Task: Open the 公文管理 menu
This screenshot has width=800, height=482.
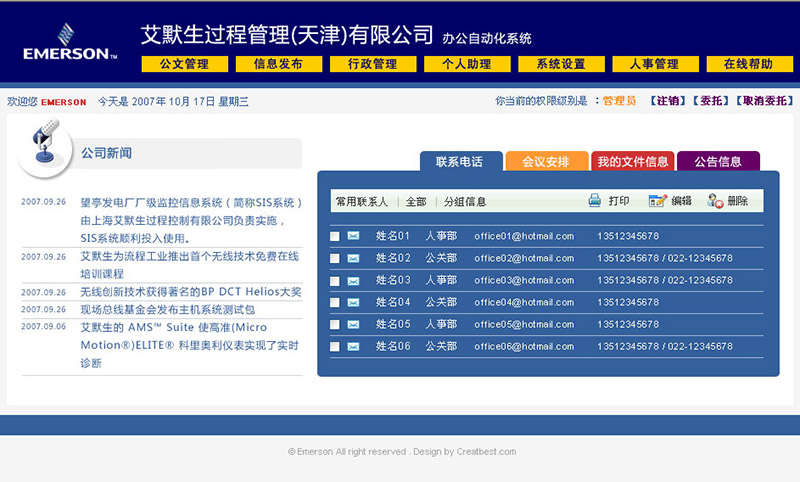Action: click(x=184, y=64)
